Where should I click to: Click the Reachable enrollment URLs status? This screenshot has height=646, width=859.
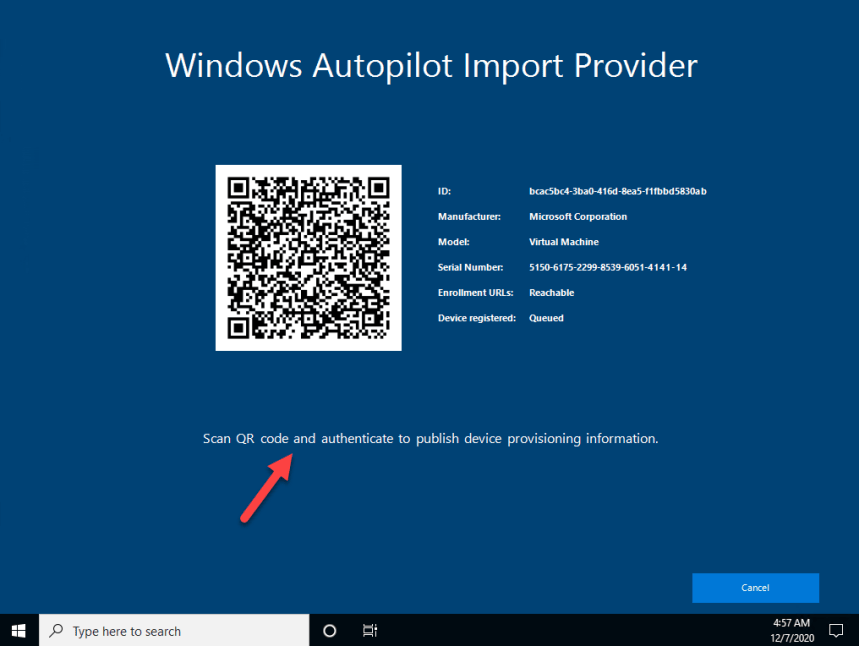552,293
